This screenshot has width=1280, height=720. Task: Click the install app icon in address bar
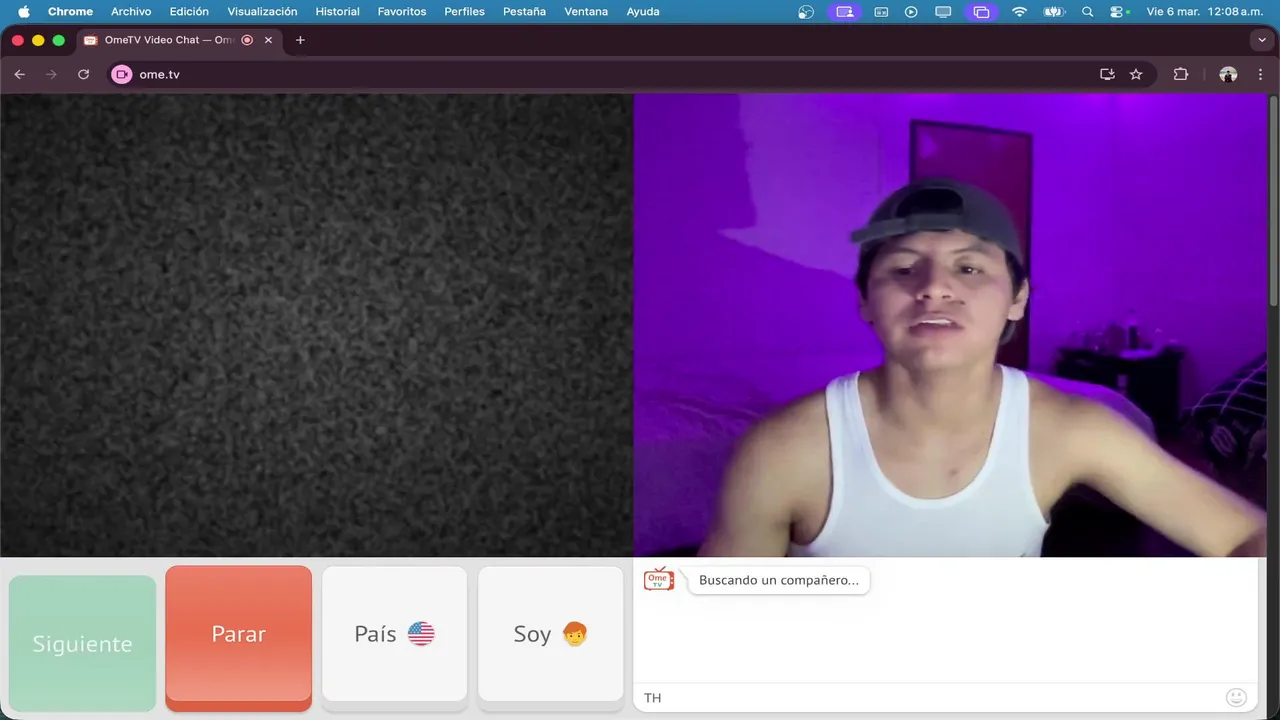point(1107,74)
